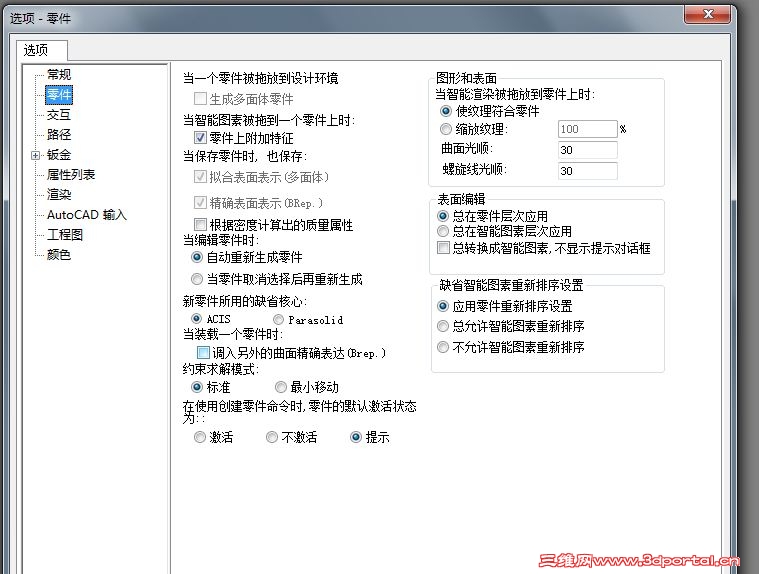759x574 pixels.
Task: Click the 缩放纹理 percentage field
Action: point(588,129)
